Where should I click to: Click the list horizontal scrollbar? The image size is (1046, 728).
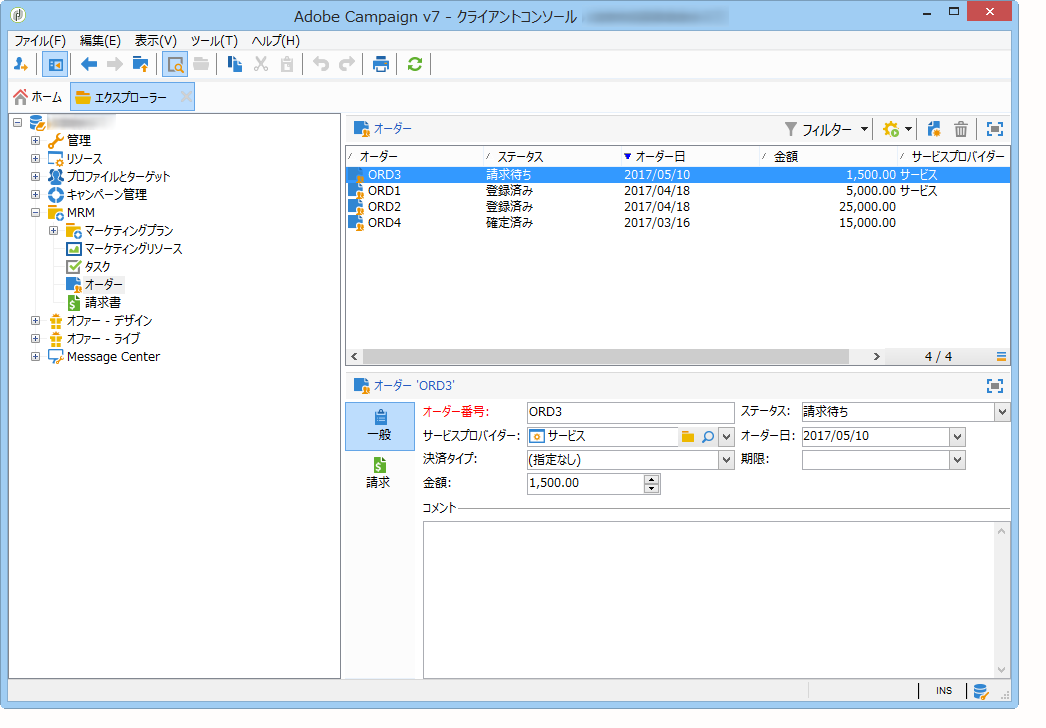click(x=606, y=356)
